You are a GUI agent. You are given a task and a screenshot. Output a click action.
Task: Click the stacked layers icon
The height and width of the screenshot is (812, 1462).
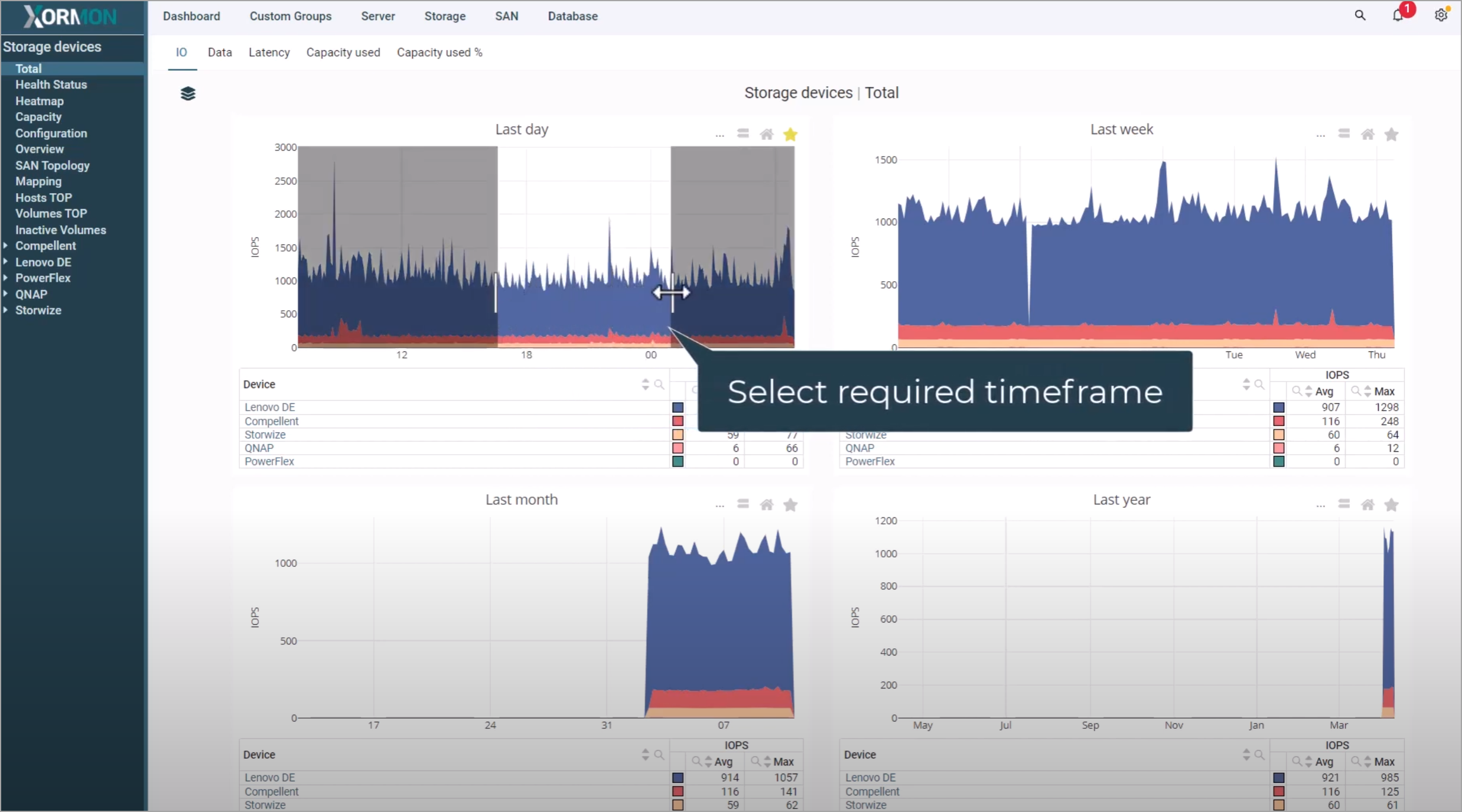[x=188, y=93]
